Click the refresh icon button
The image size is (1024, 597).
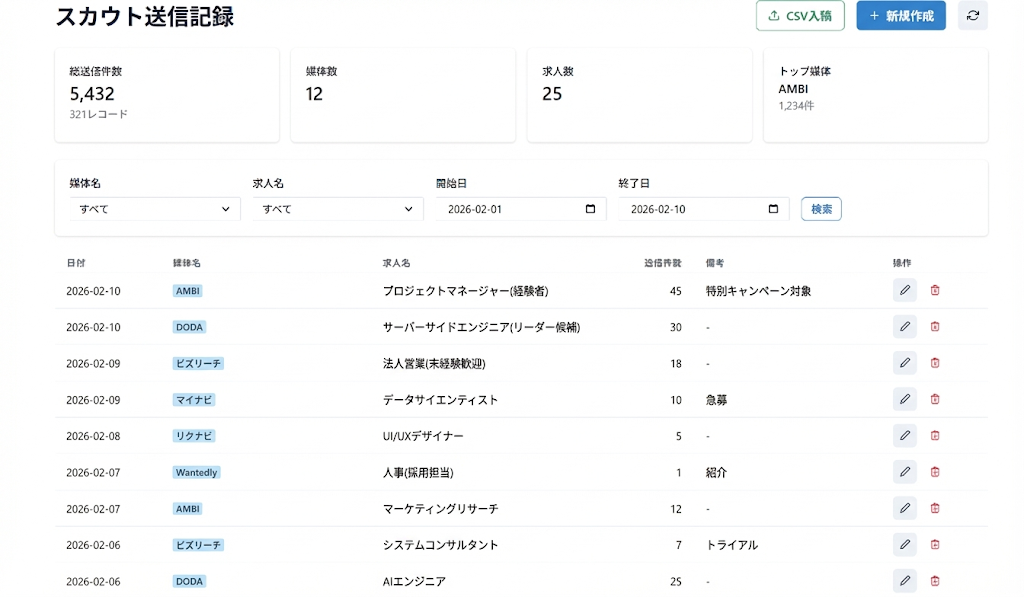(x=972, y=16)
